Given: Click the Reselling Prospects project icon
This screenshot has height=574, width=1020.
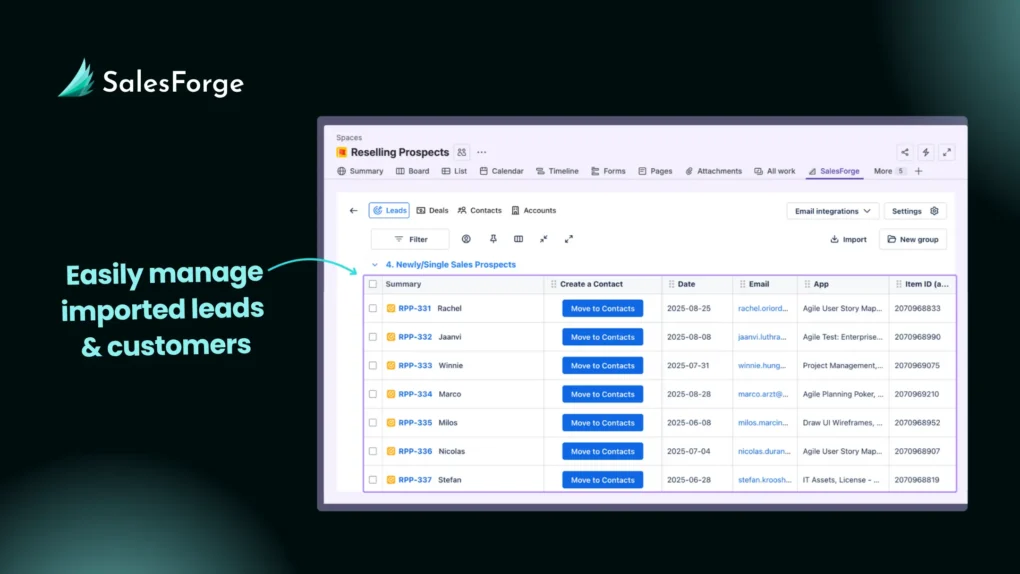Looking at the screenshot, I should (x=342, y=152).
